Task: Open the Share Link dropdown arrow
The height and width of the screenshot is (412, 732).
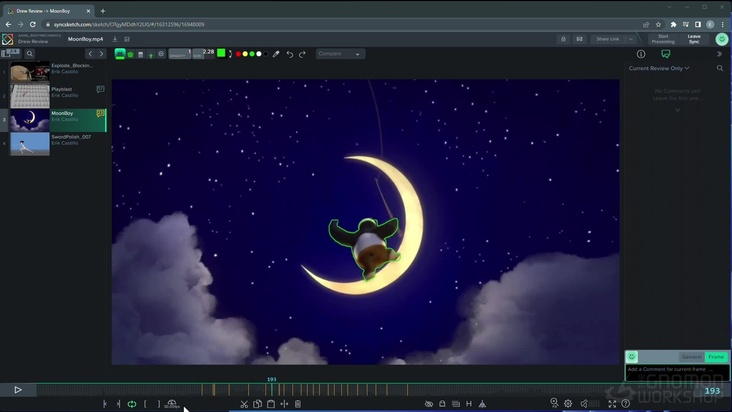Action: [x=631, y=39]
